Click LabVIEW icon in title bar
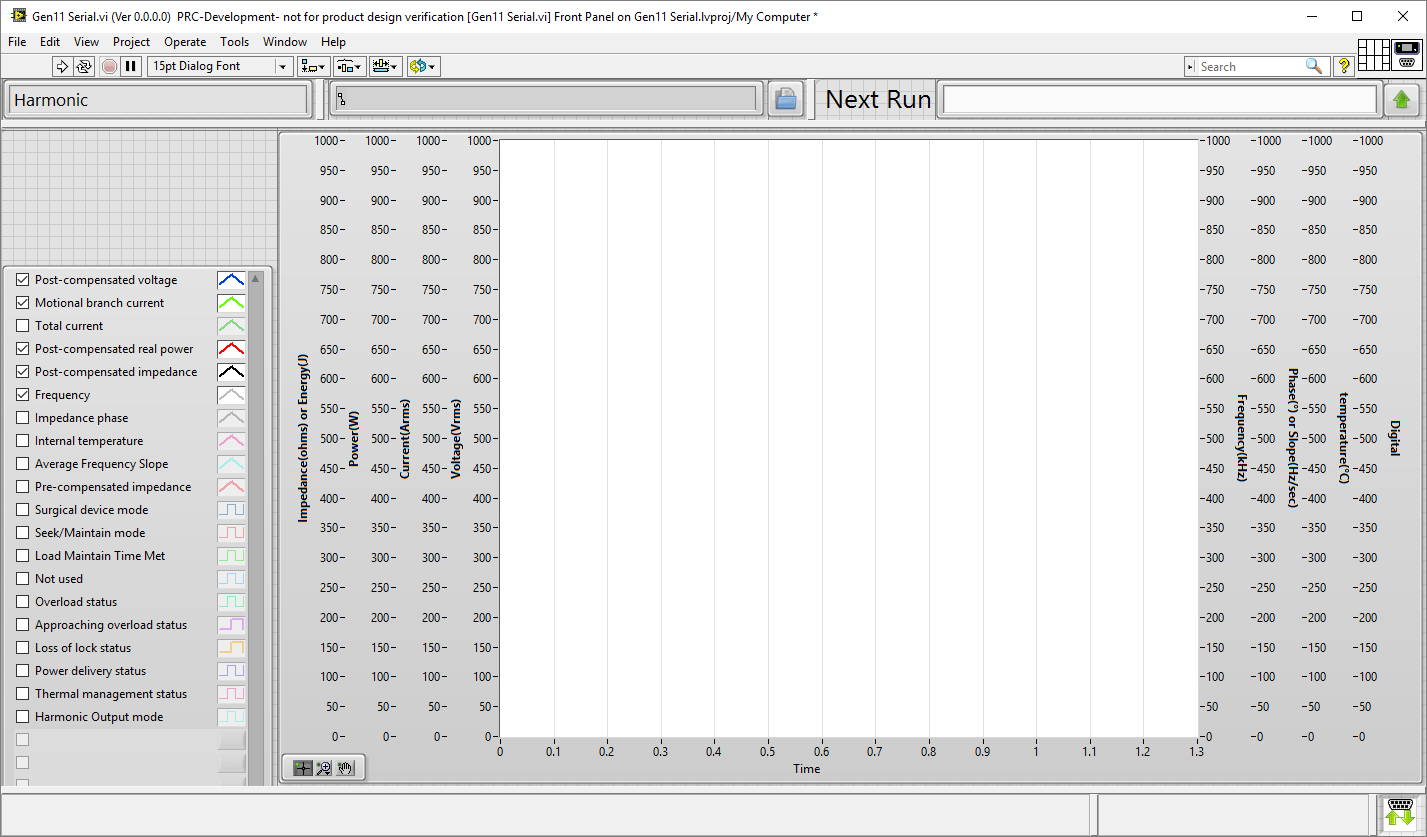This screenshot has width=1427, height=837. pyautogui.click(x=19, y=16)
